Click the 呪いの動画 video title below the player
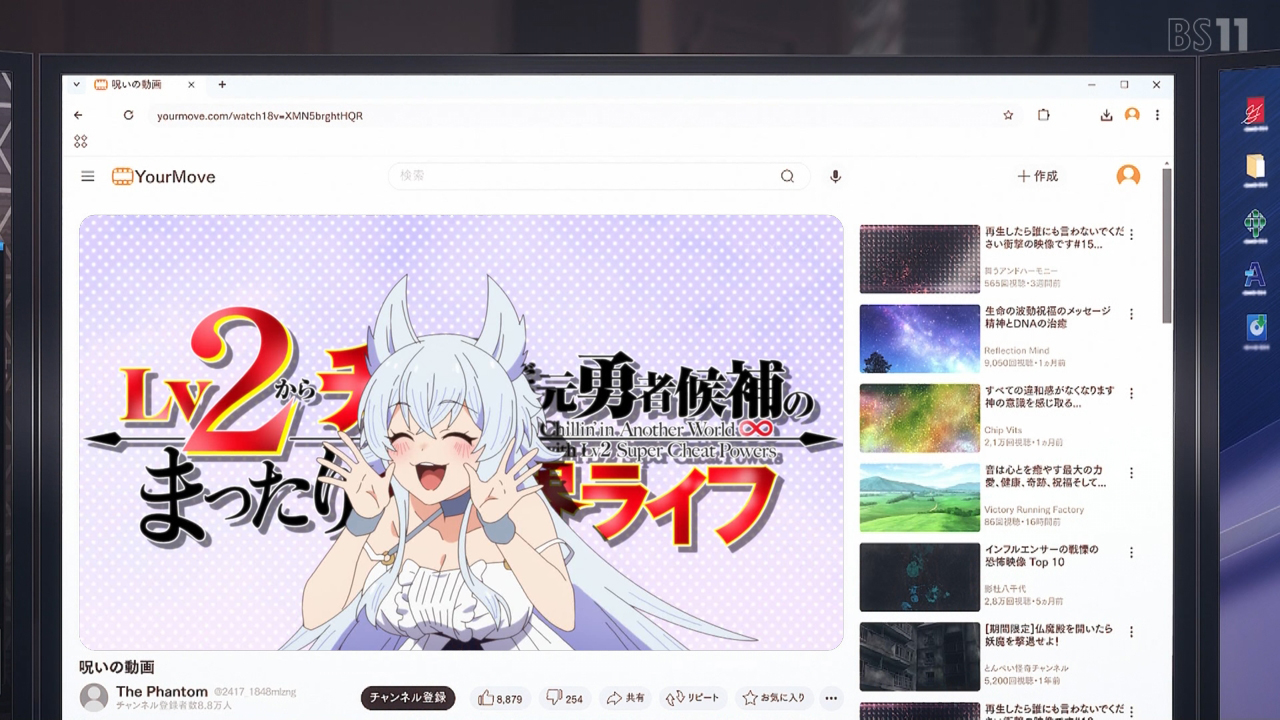Image resolution: width=1280 pixels, height=720 pixels. pyautogui.click(x=117, y=667)
